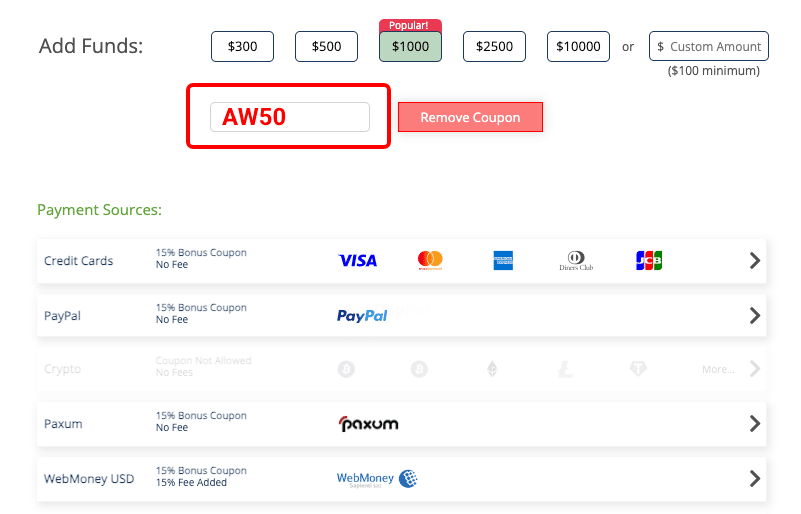Click the Diners Club logo
The height and width of the screenshot is (514, 801).
(576, 261)
